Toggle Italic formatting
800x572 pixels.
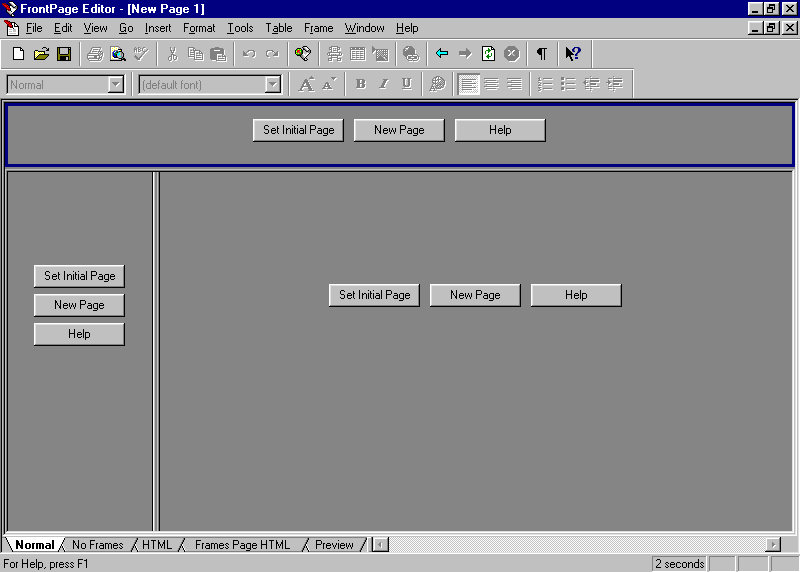tap(384, 84)
